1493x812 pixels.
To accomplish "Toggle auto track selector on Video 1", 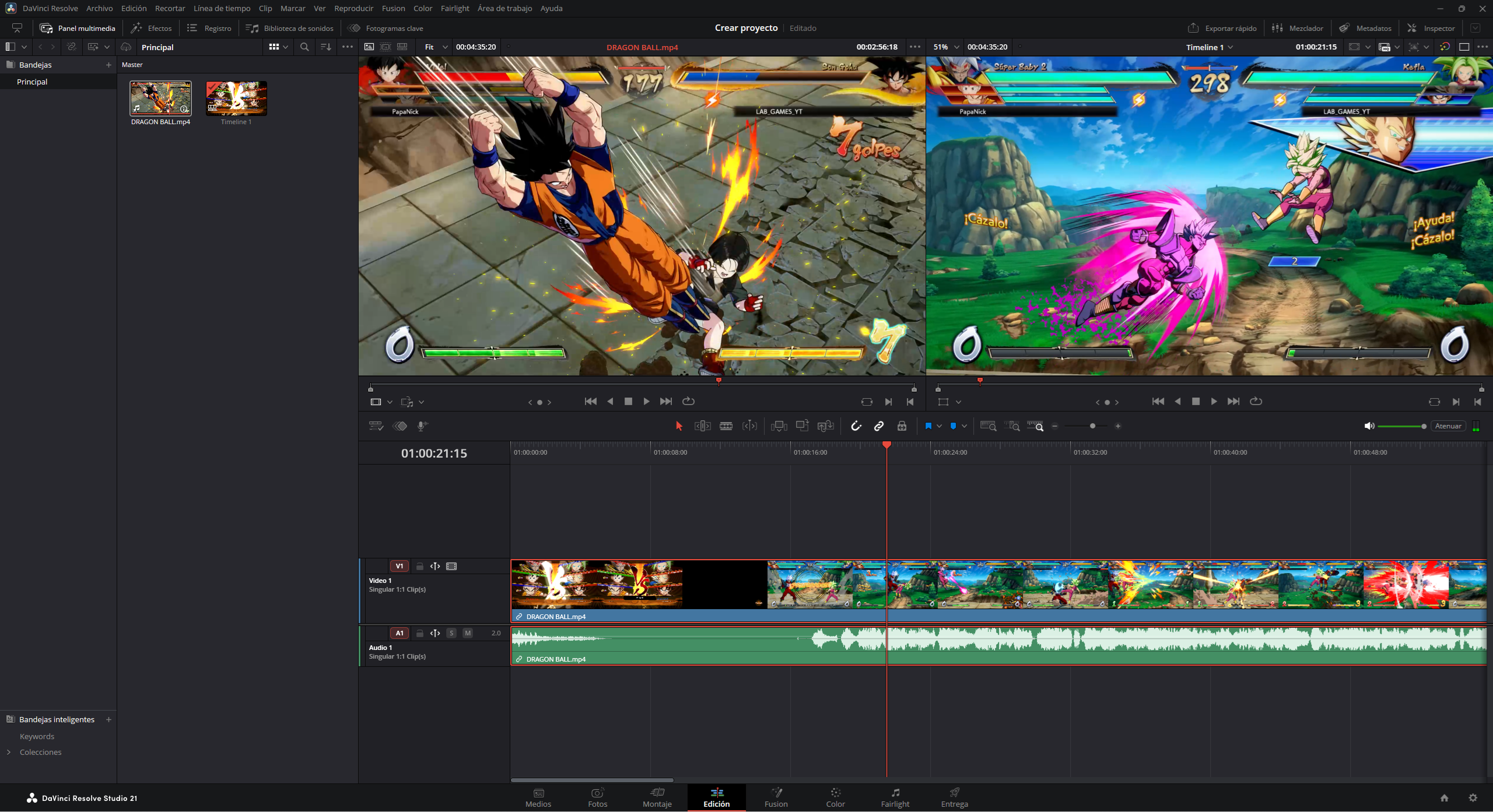I will click(x=435, y=566).
